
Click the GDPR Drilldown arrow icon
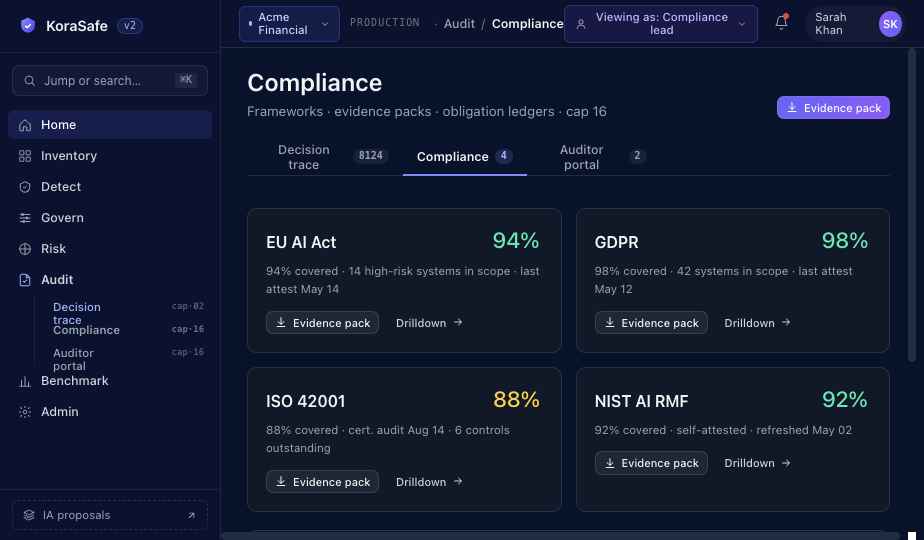(786, 322)
